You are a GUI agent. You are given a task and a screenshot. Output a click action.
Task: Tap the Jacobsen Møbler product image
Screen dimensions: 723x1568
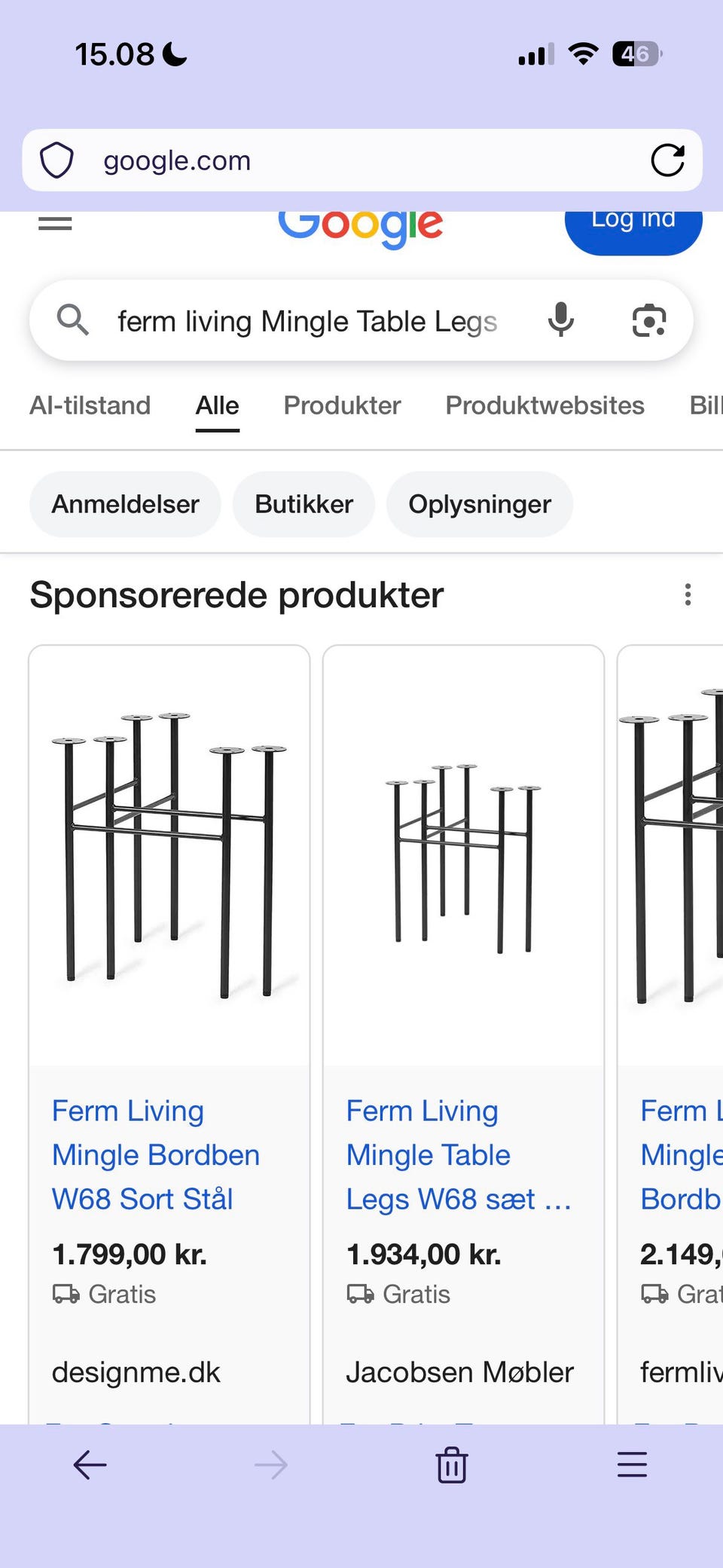tap(463, 855)
